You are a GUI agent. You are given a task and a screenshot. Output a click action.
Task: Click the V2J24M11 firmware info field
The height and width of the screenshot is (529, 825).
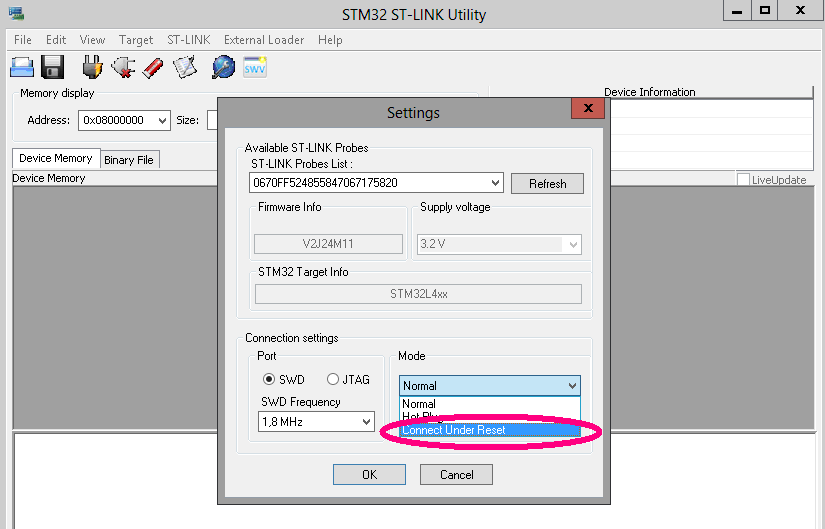[x=328, y=244]
